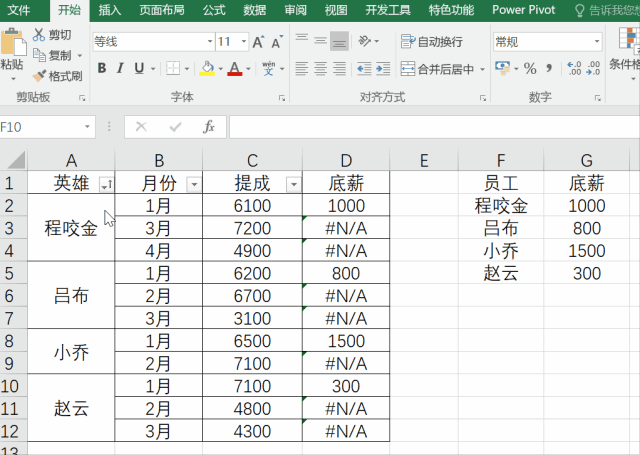Apply the yellow fill color swatch
The width and height of the screenshot is (640, 455).
(207, 69)
